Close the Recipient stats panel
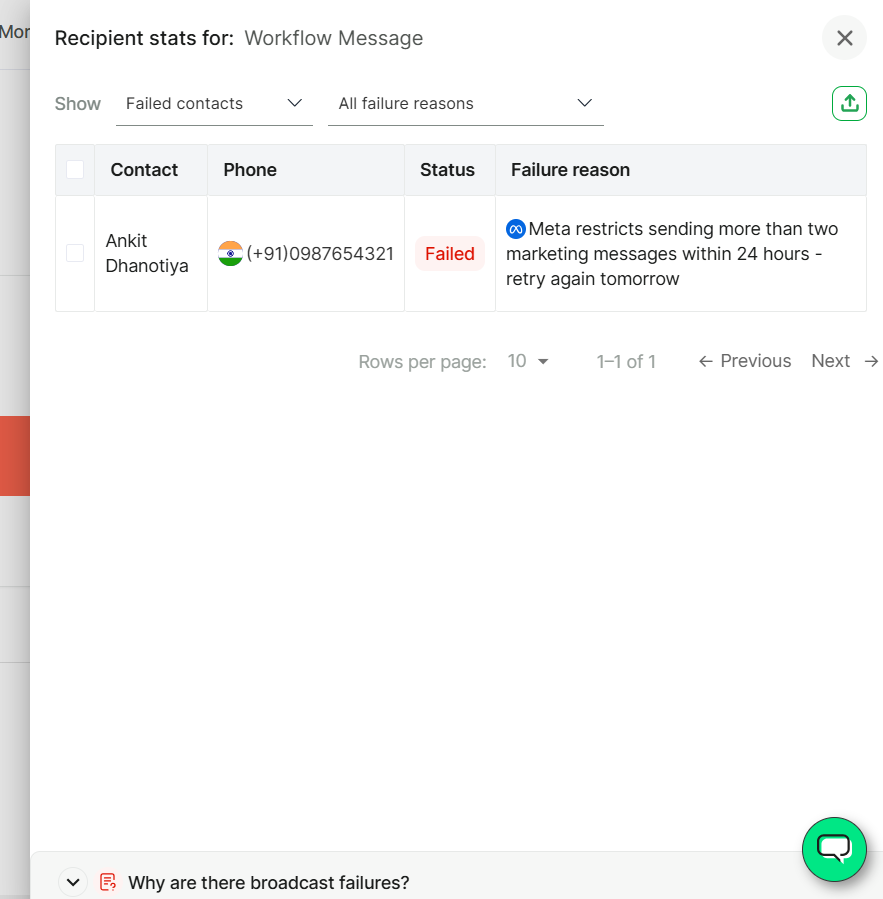The width and height of the screenshot is (883, 899). click(x=844, y=38)
